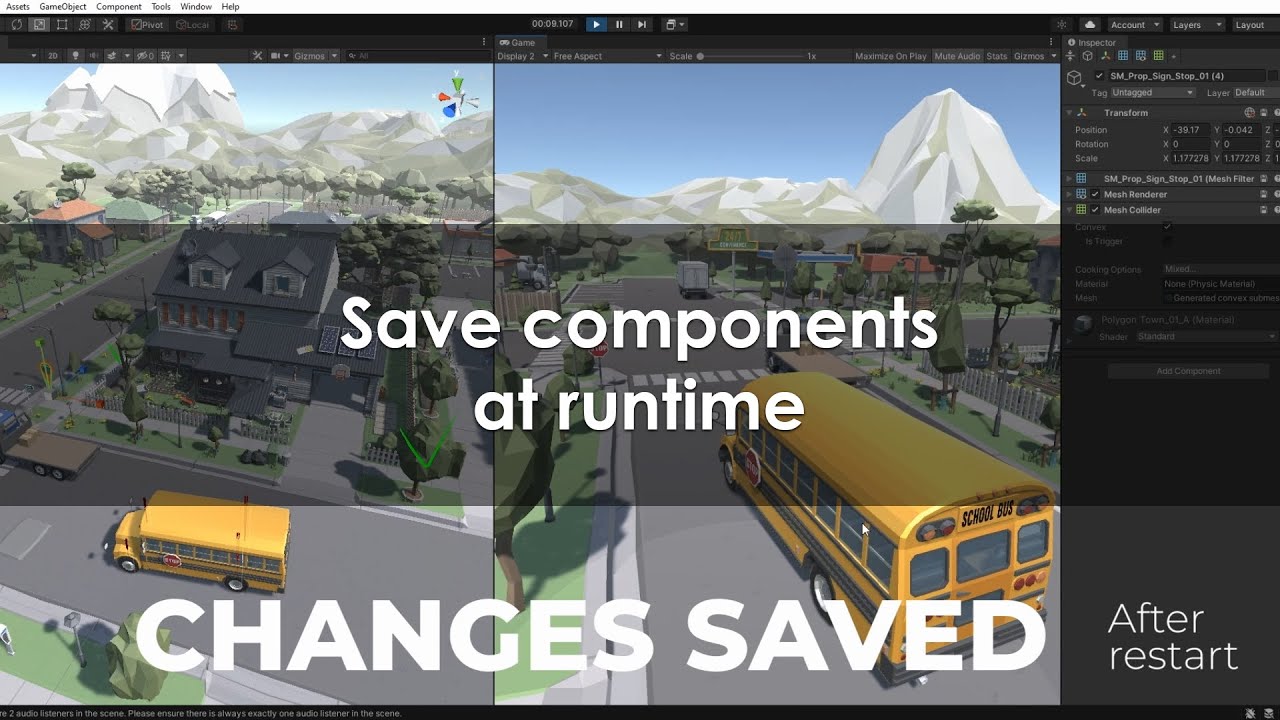
Task: Open the Layout dropdown
Action: tap(1255, 25)
